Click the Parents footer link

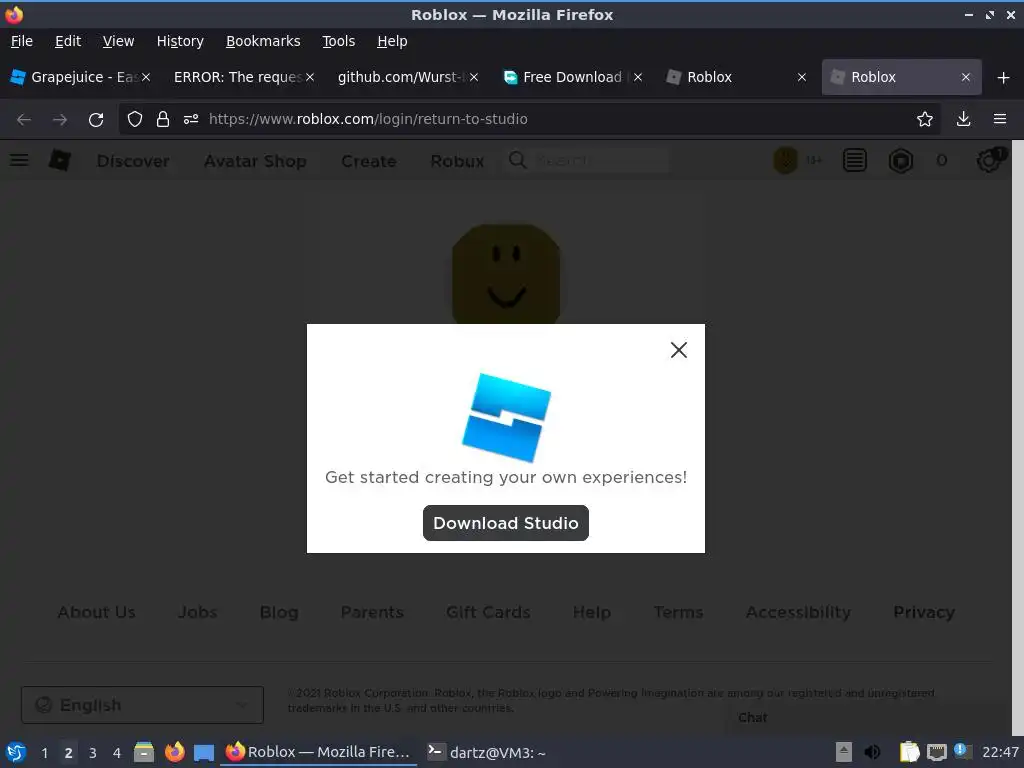tap(372, 613)
